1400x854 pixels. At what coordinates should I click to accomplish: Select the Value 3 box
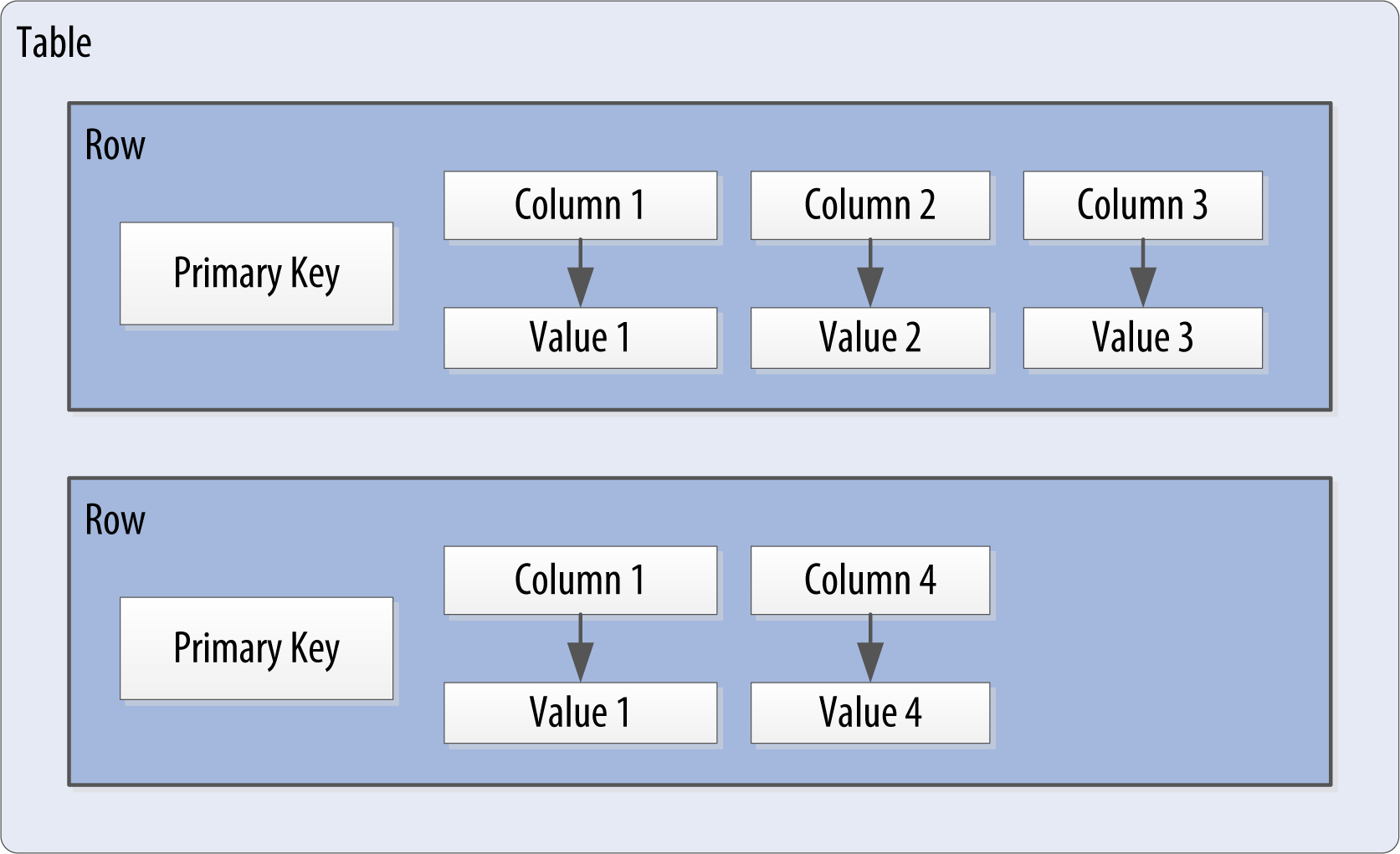[1142, 338]
